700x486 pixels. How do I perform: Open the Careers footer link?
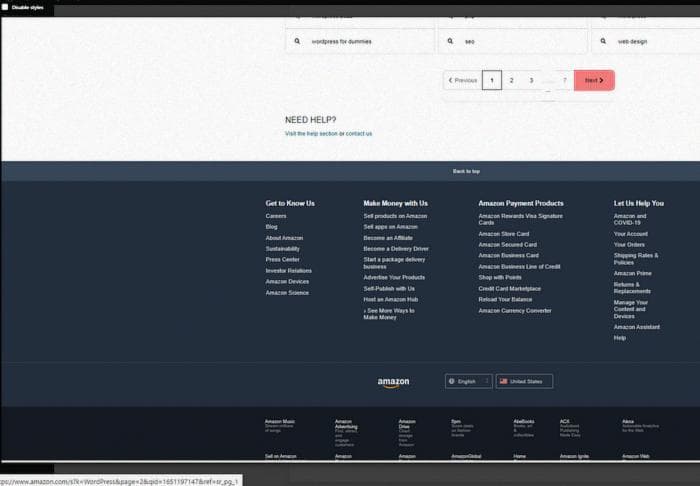(276, 216)
